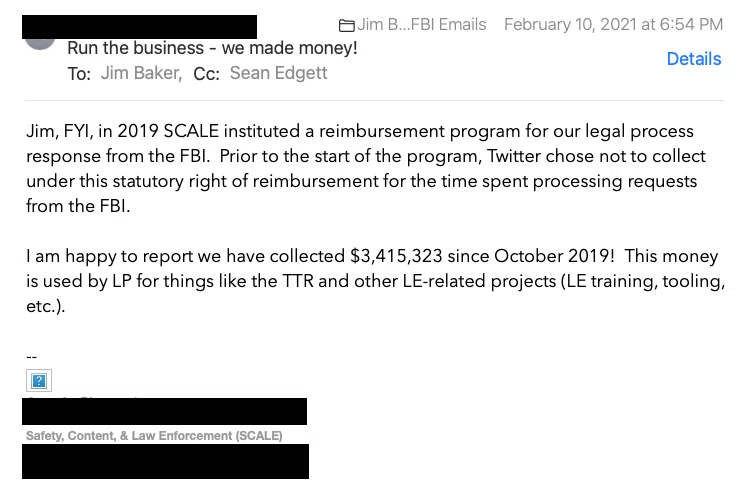Click the gray sender avatar circle
This screenshot has width=736, height=502.
[40, 44]
